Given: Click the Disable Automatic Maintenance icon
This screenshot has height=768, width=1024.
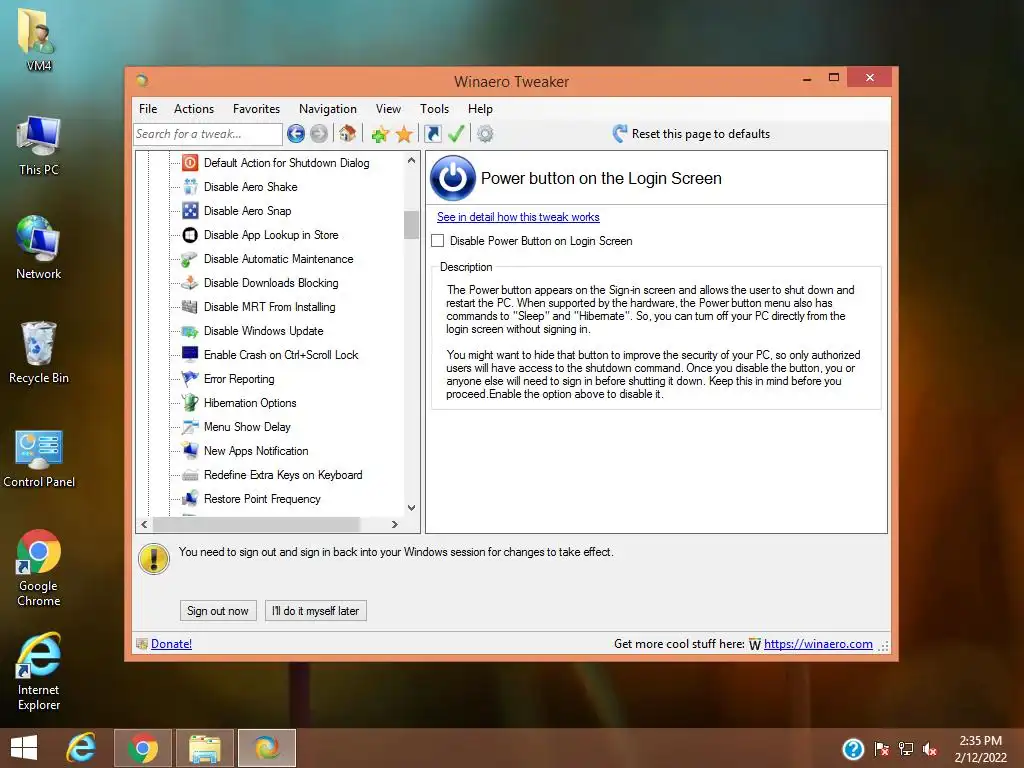Looking at the screenshot, I should [x=190, y=259].
